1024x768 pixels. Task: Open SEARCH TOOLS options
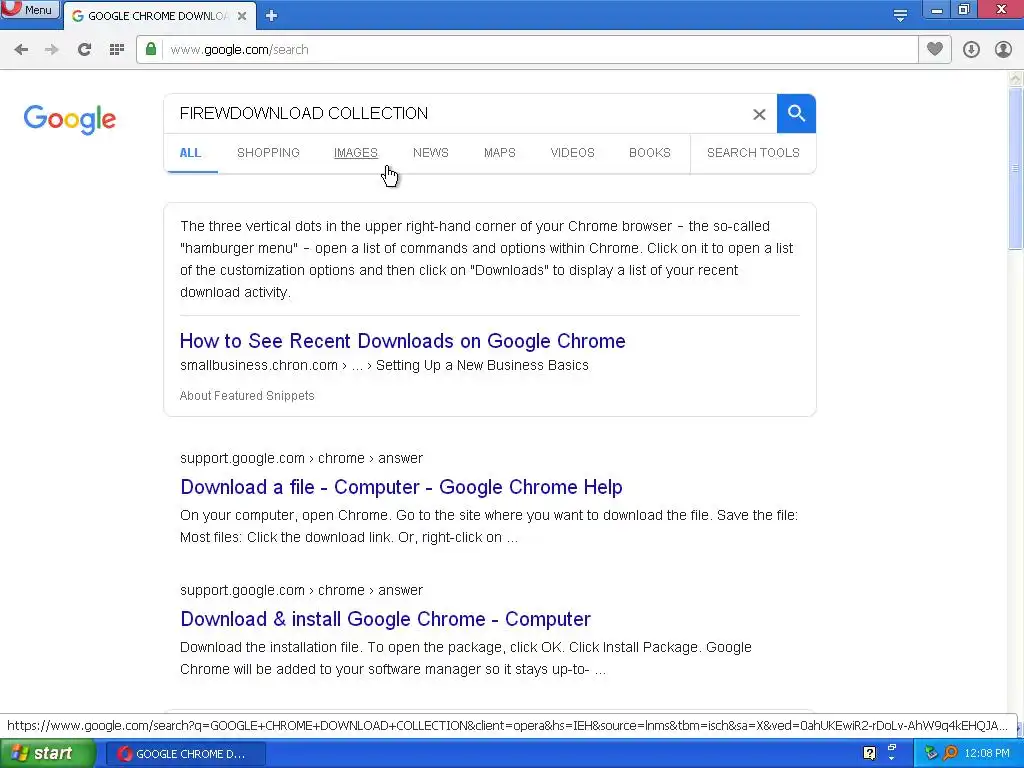753,153
